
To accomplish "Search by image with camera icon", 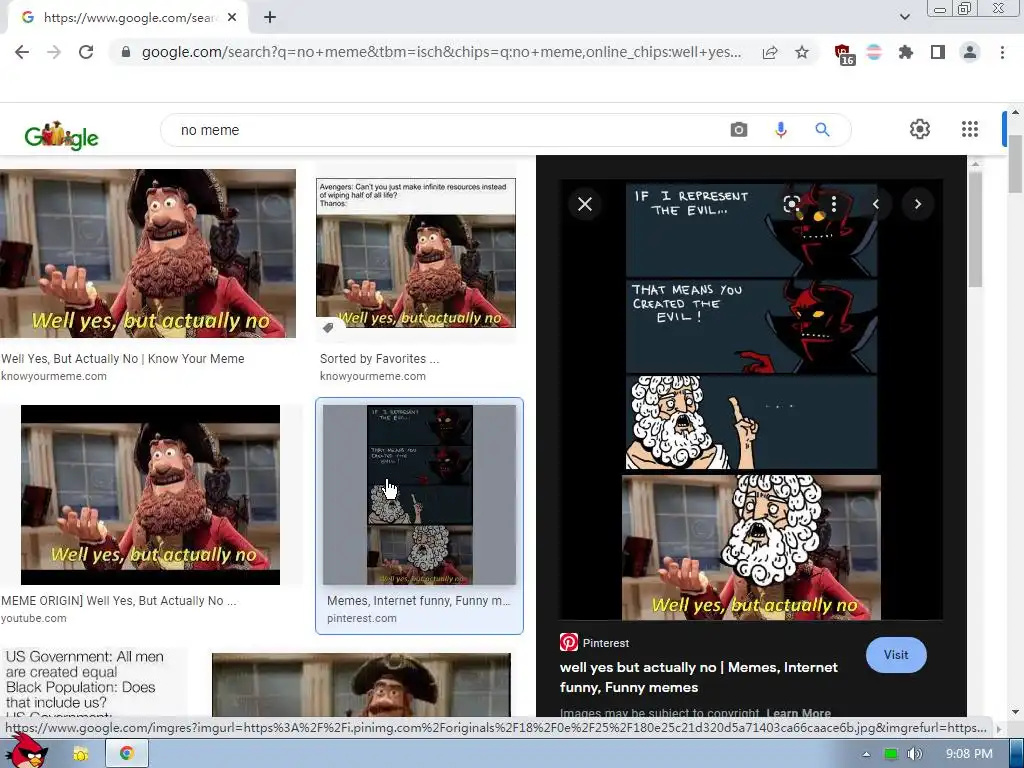I will pyautogui.click(x=739, y=129).
